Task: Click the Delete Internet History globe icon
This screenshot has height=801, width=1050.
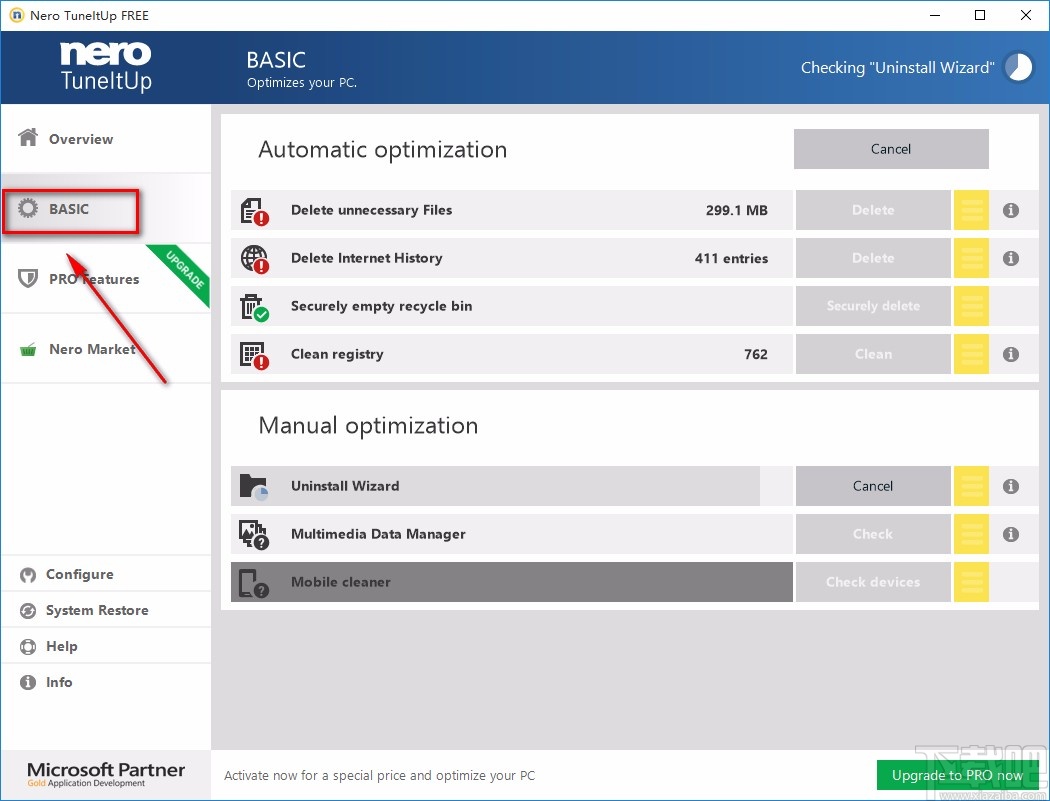Action: [254, 258]
